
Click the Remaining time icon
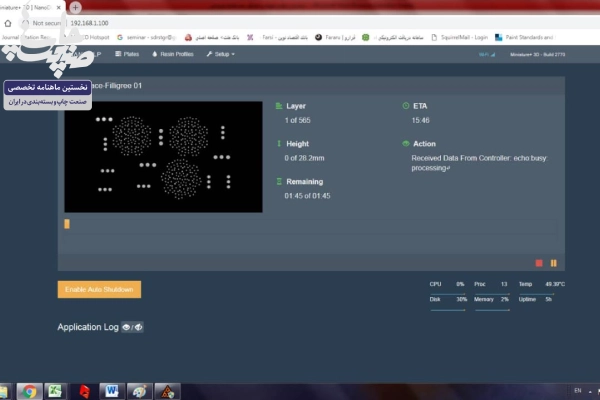click(278, 182)
